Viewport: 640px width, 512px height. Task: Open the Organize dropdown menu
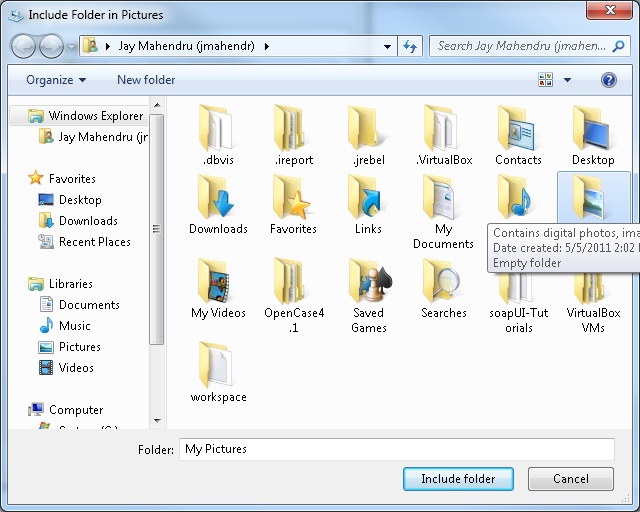[56, 80]
